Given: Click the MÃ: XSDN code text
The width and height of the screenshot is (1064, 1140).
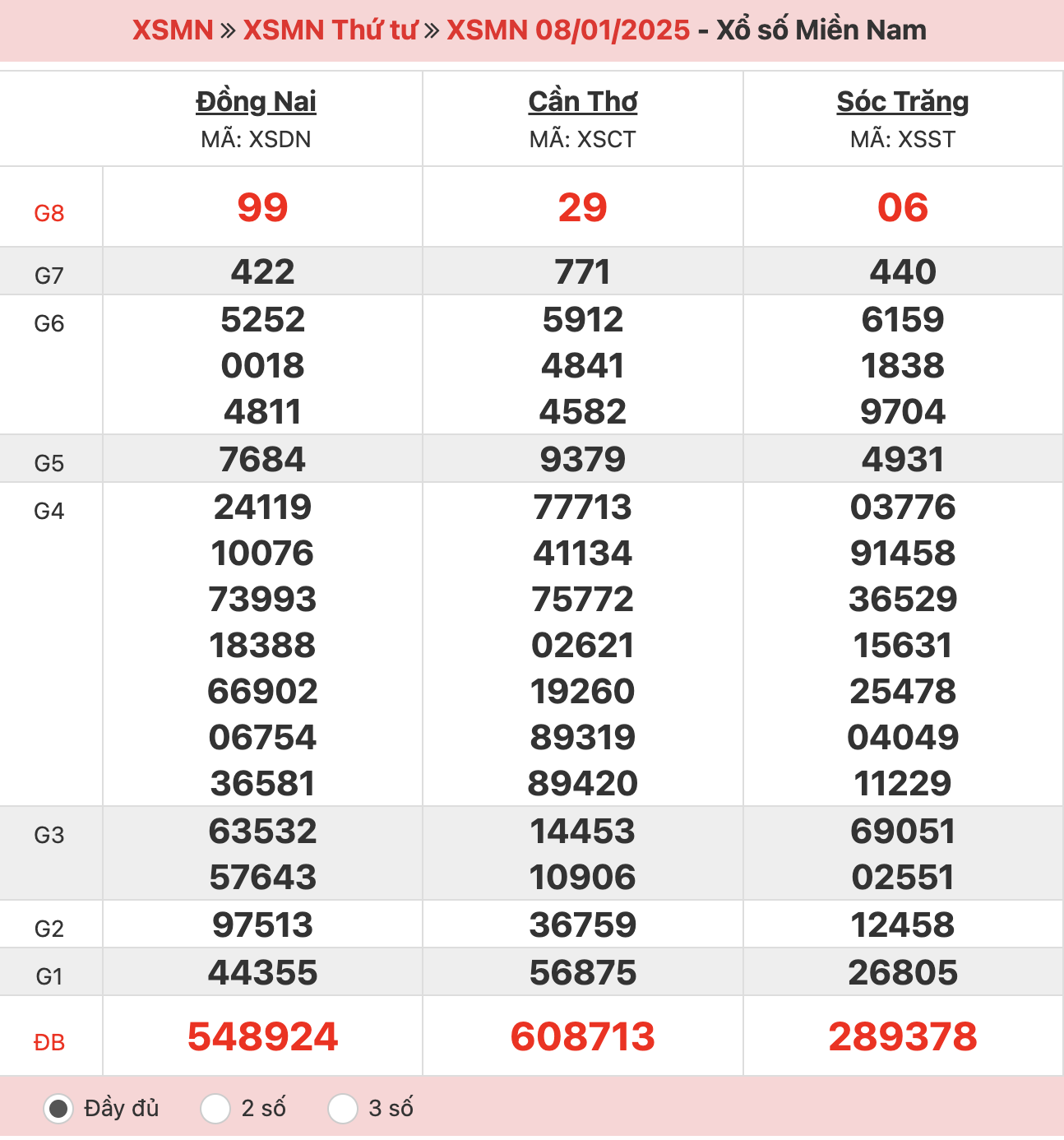Looking at the screenshot, I should tap(256, 140).
